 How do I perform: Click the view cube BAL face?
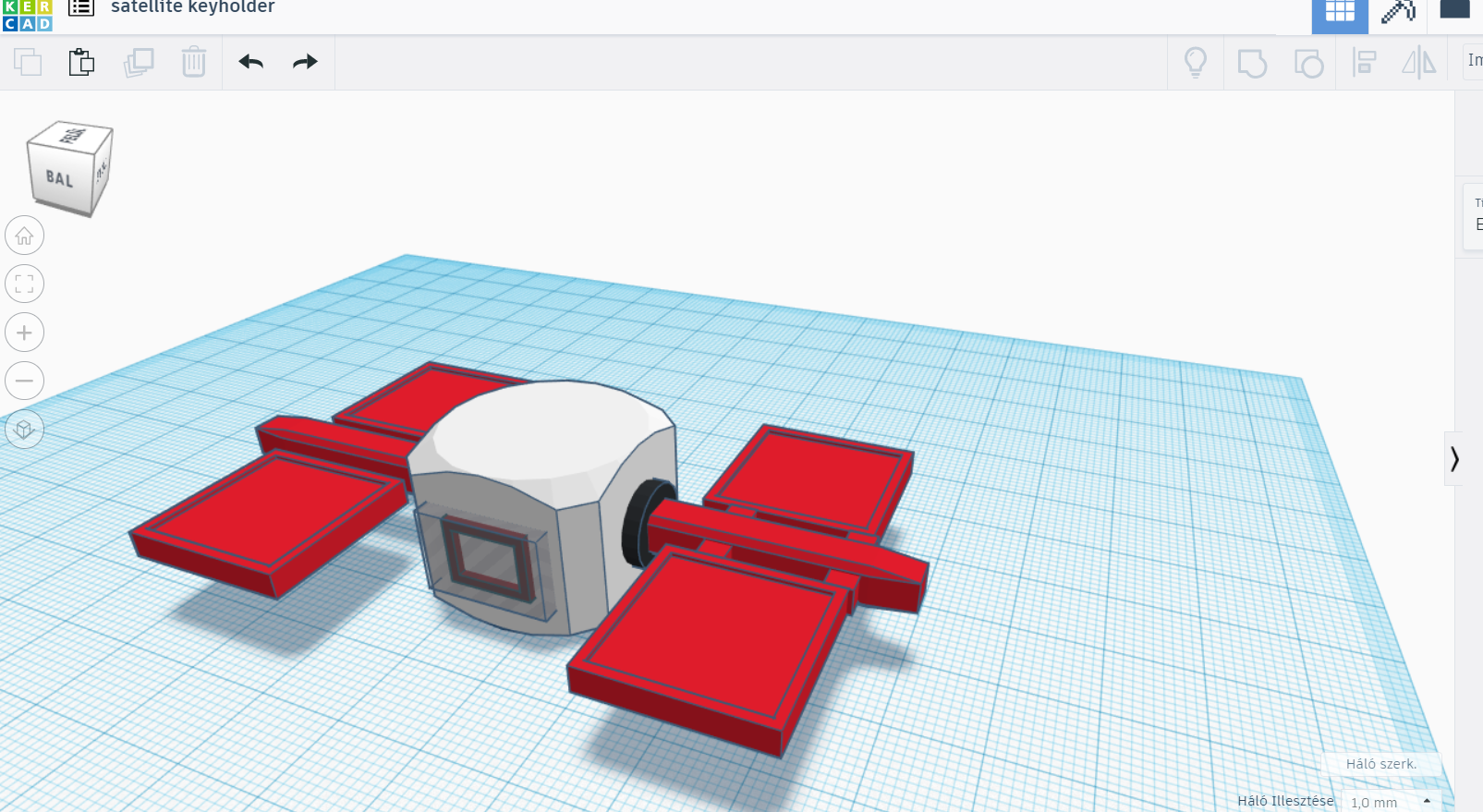[59, 178]
